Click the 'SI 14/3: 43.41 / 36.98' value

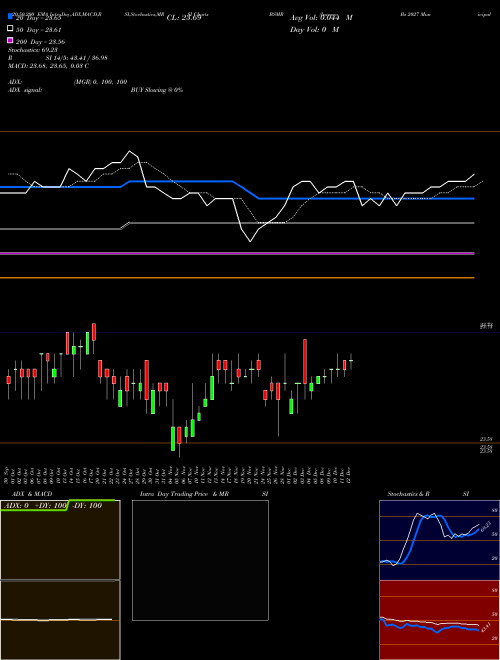click(76, 58)
